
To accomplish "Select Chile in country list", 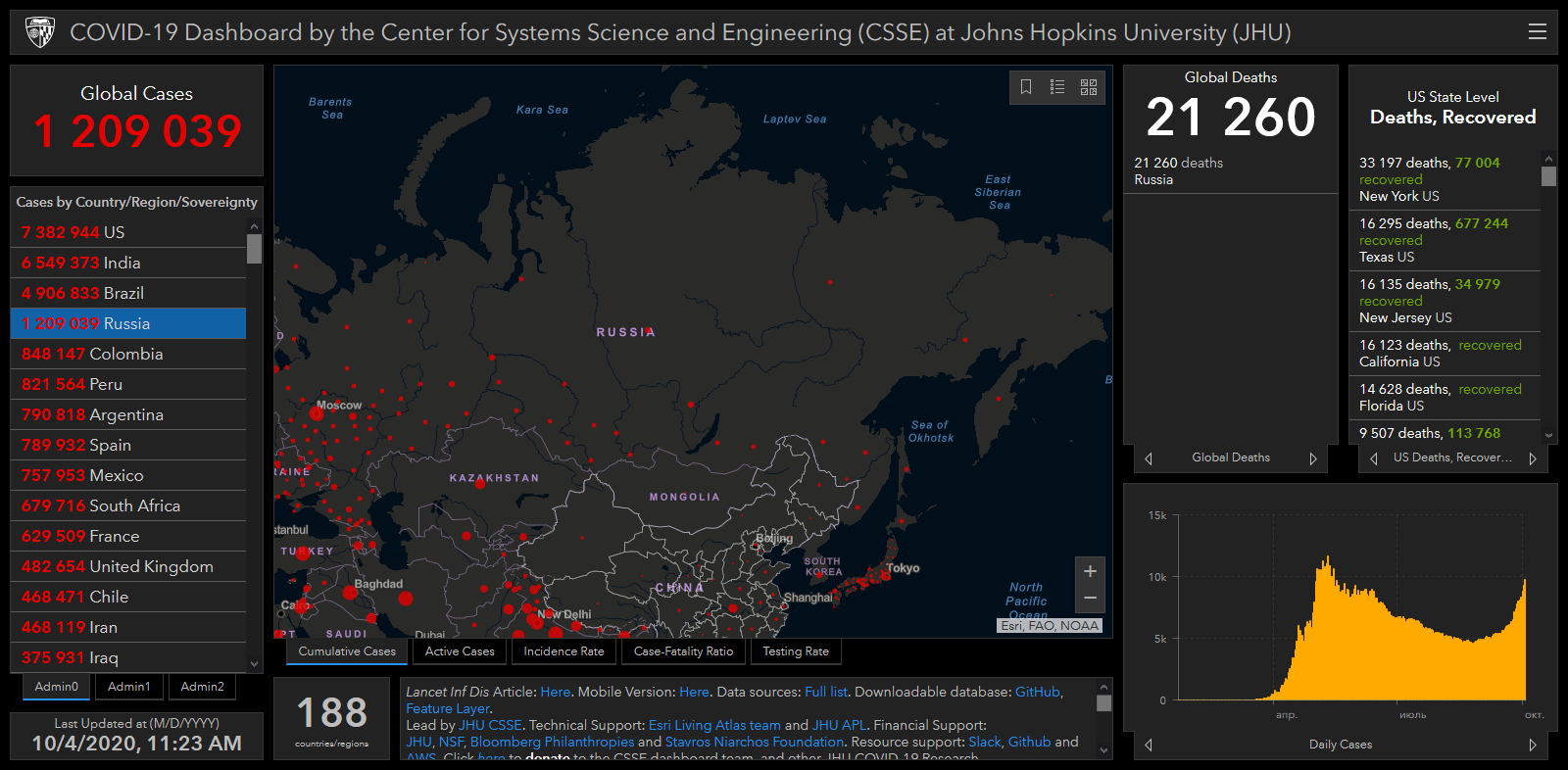I will 128,597.
